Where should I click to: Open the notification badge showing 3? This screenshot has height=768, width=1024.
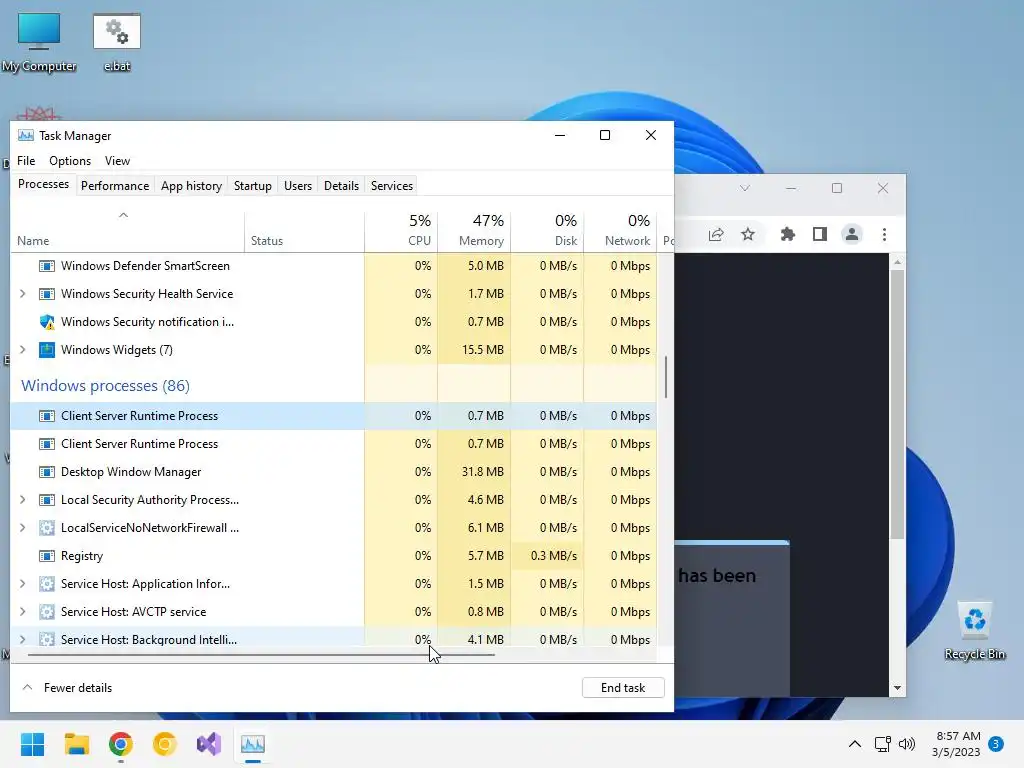pyautogui.click(x=996, y=744)
